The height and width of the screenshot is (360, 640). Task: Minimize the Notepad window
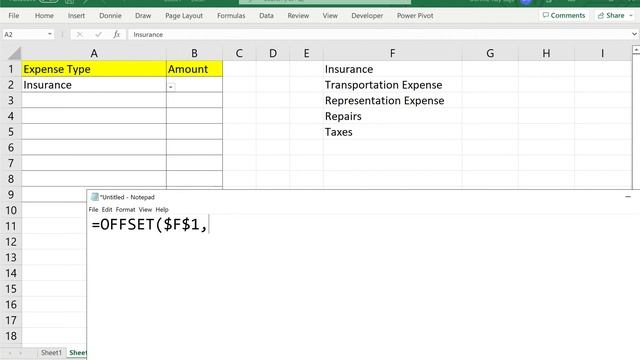tap(628, 197)
